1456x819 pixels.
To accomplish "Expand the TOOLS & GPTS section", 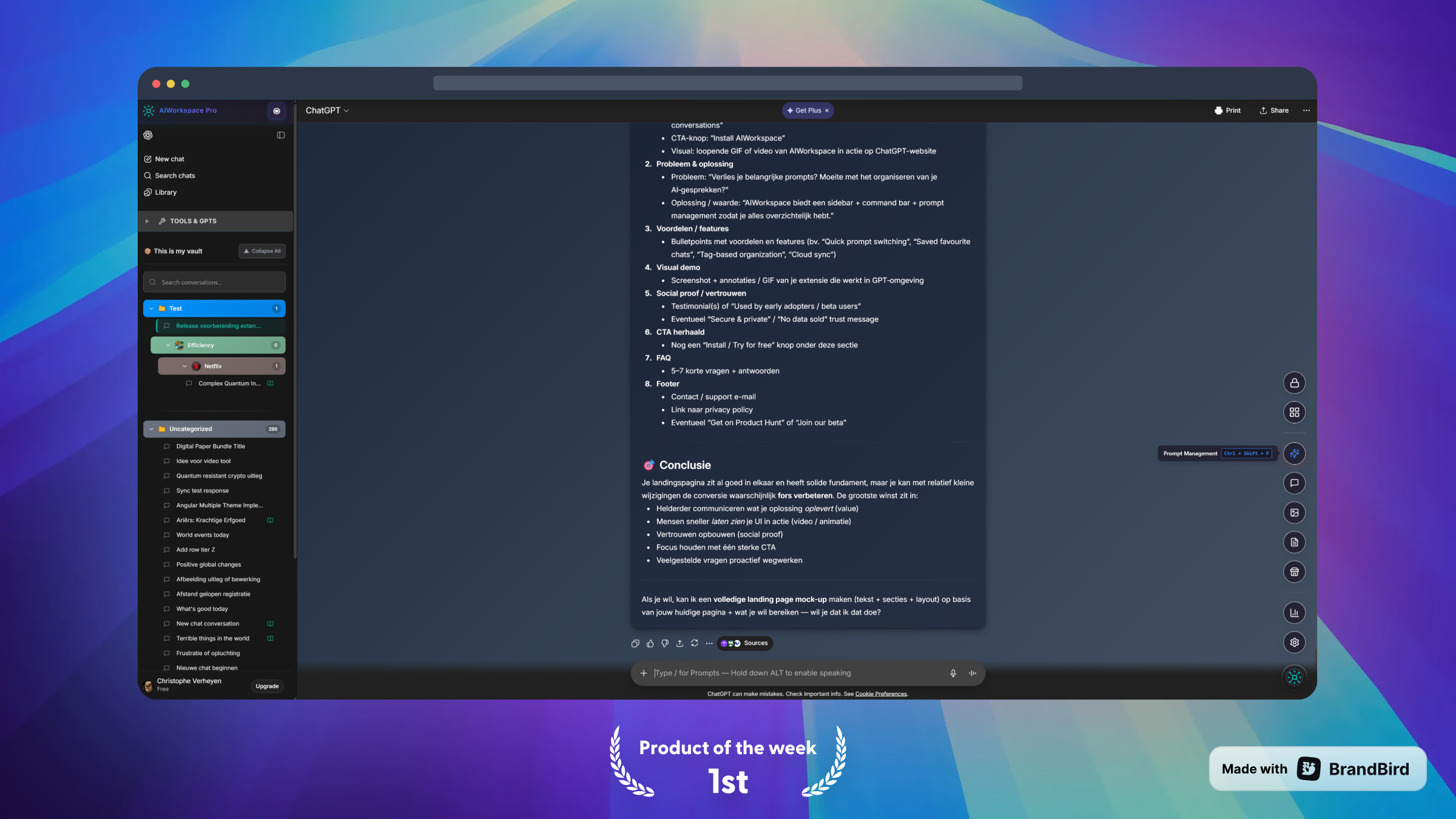I will pyautogui.click(x=147, y=221).
